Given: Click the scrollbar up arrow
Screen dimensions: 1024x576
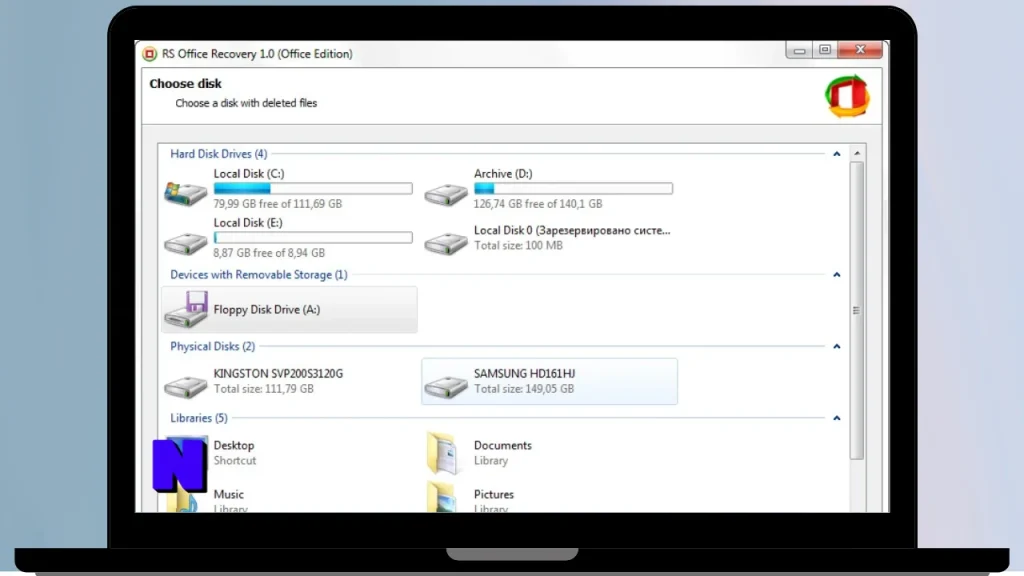Looking at the screenshot, I should (857, 153).
